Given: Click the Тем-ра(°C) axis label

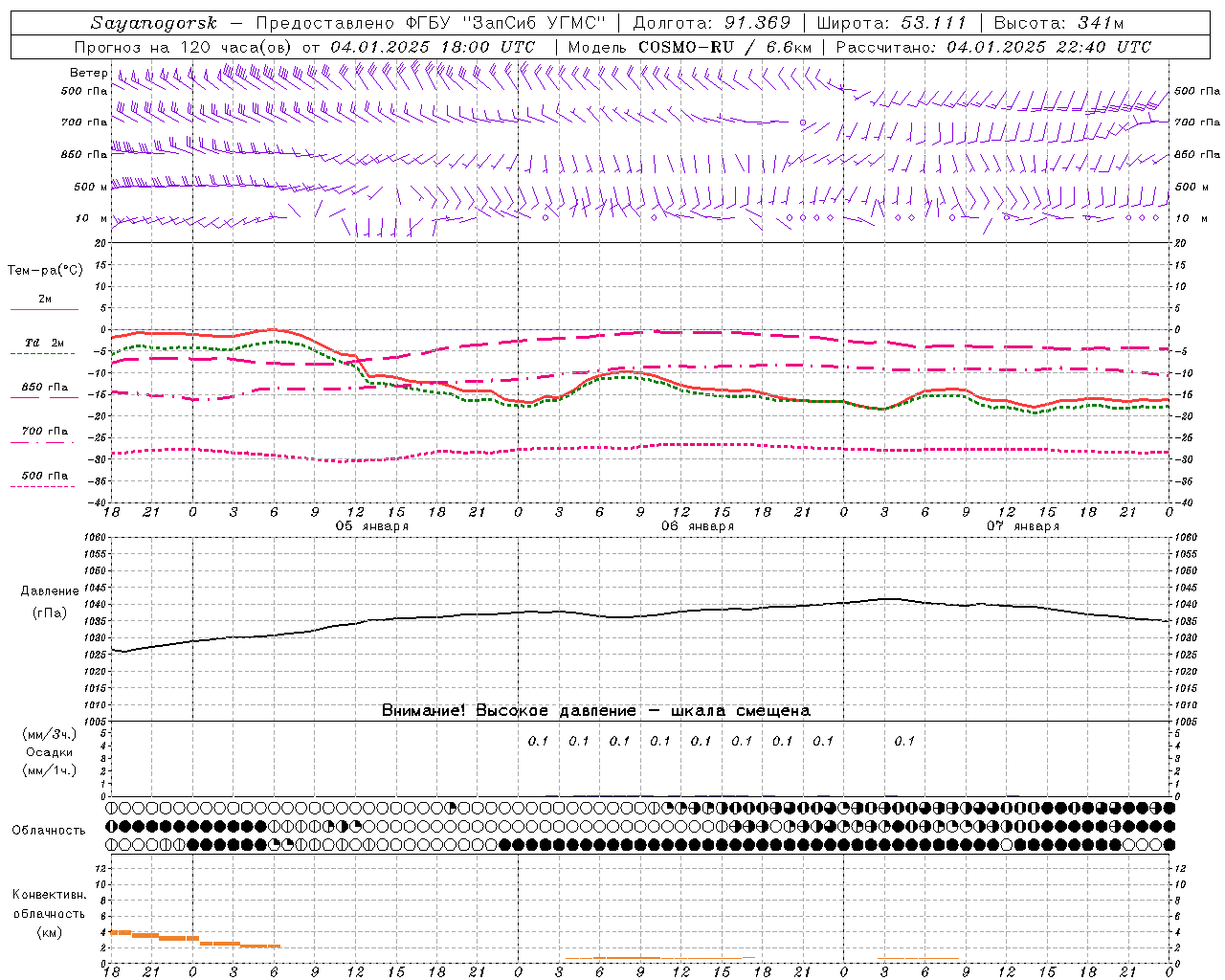Looking at the screenshot, I should coord(45,271).
